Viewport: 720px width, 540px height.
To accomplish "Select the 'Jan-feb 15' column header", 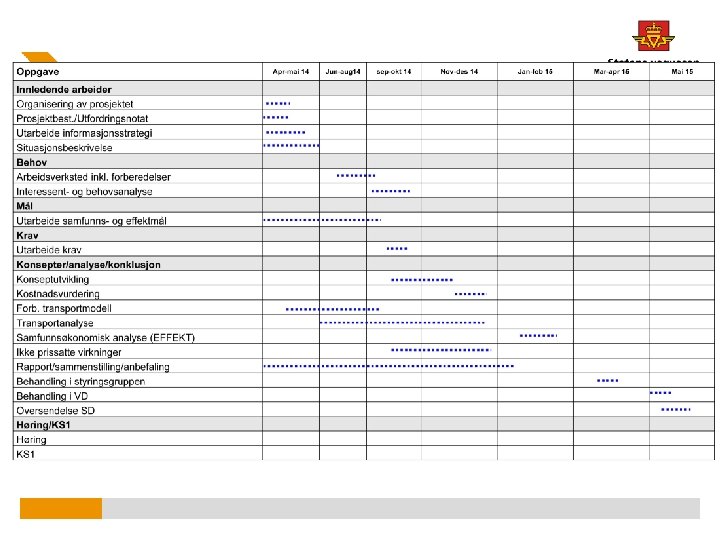I will click(x=535, y=72).
